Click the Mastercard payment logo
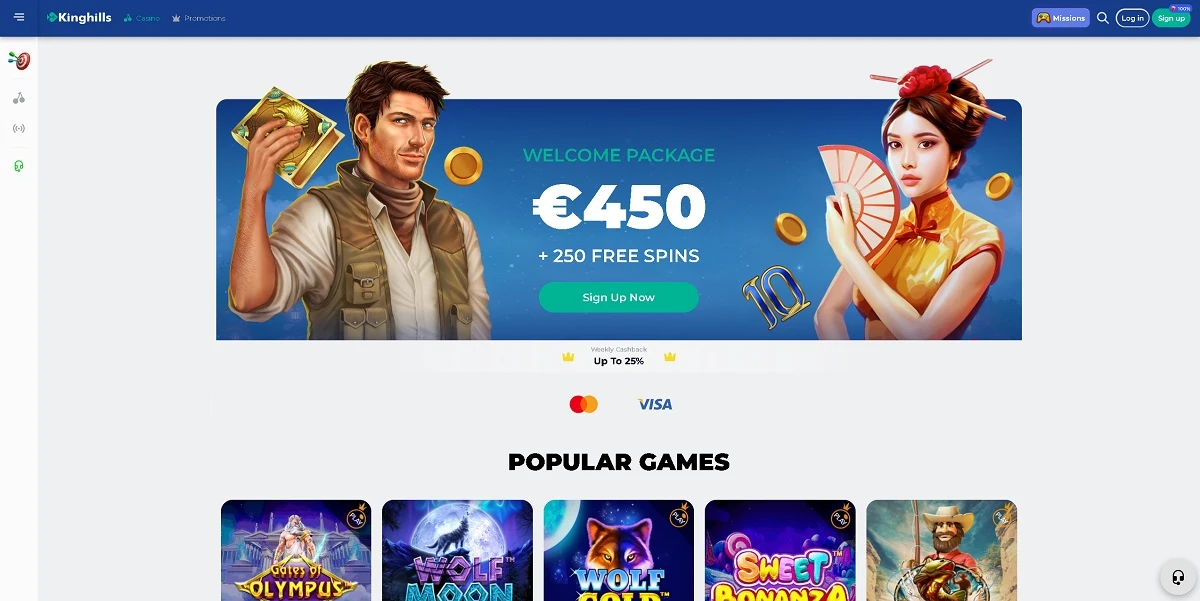 pos(583,404)
